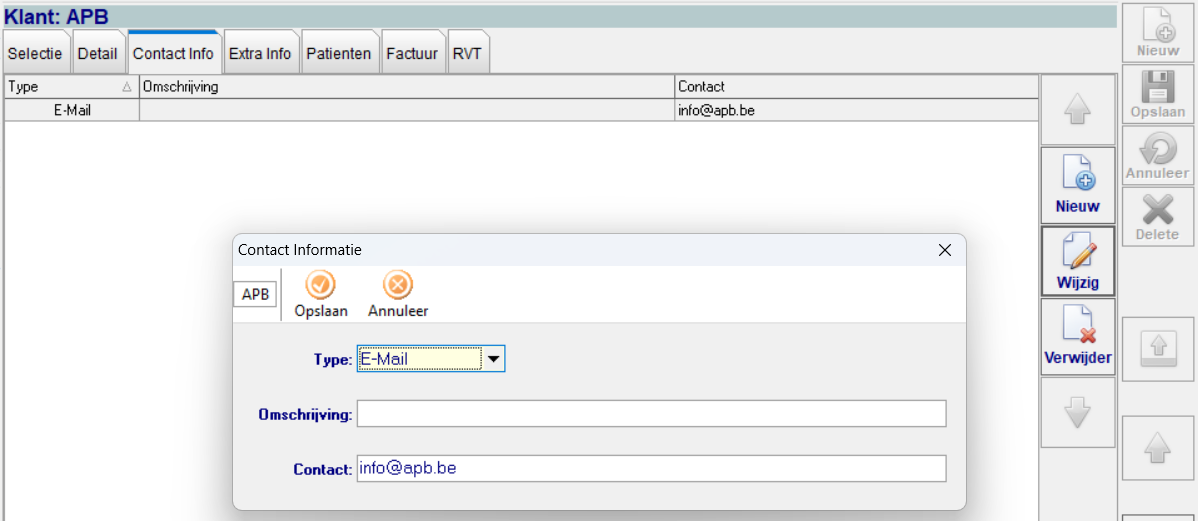Switch to the Patienten tab

[339, 54]
